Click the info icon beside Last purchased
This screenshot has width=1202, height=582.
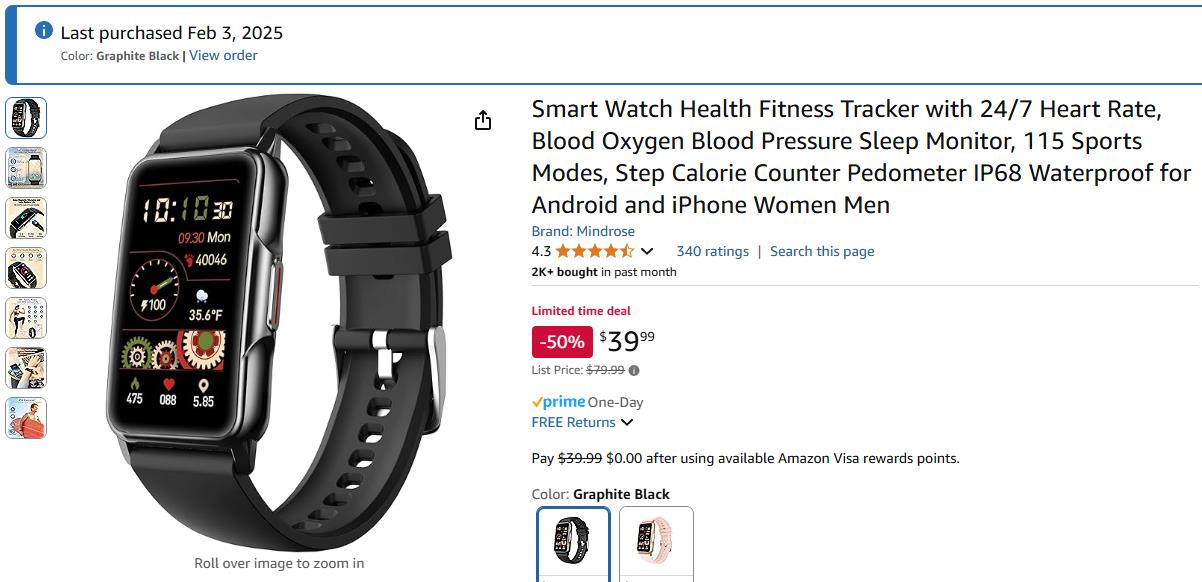click(x=44, y=31)
